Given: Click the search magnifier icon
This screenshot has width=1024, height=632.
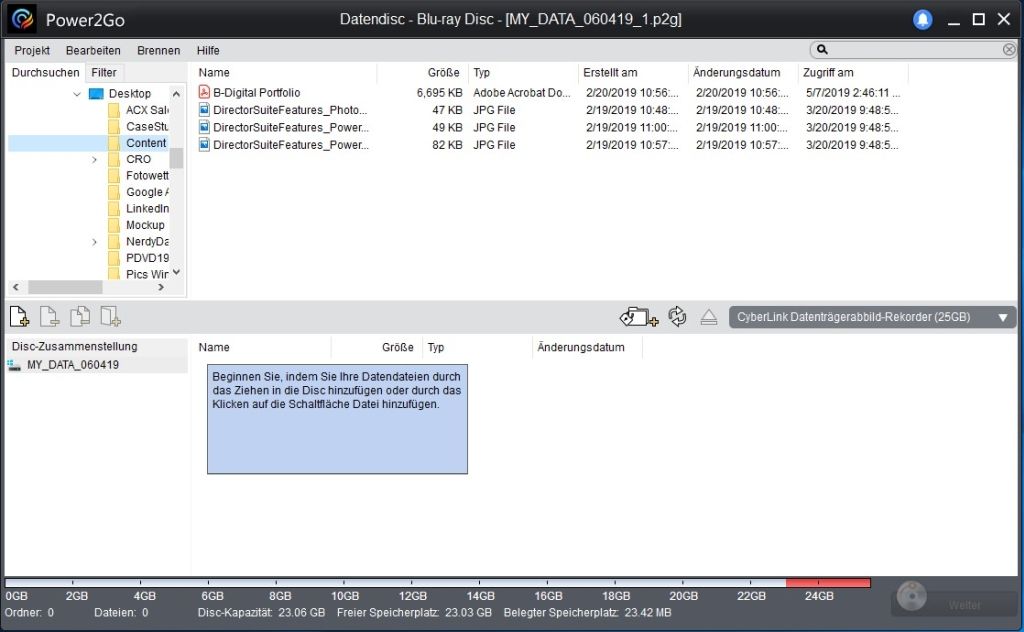Looking at the screenshot, I should [822, 50].
